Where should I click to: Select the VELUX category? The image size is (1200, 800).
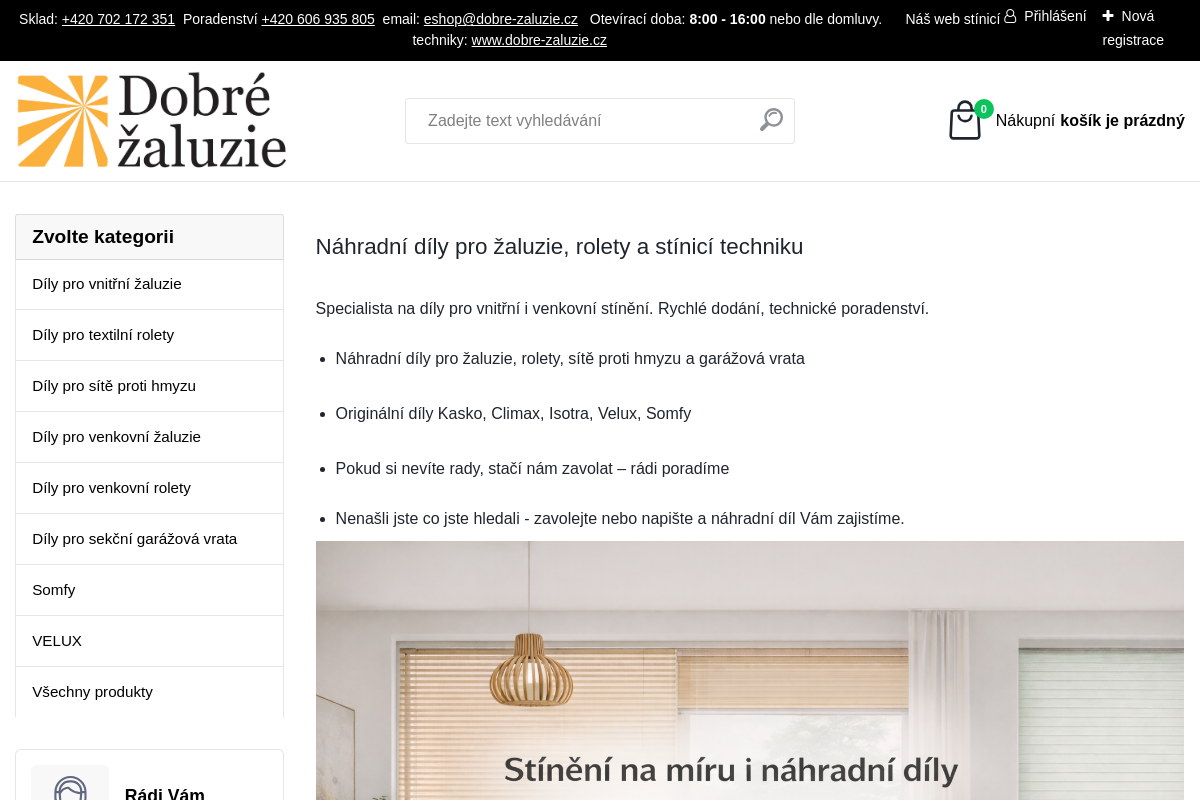pyautogui.click(x=57, y=640)
